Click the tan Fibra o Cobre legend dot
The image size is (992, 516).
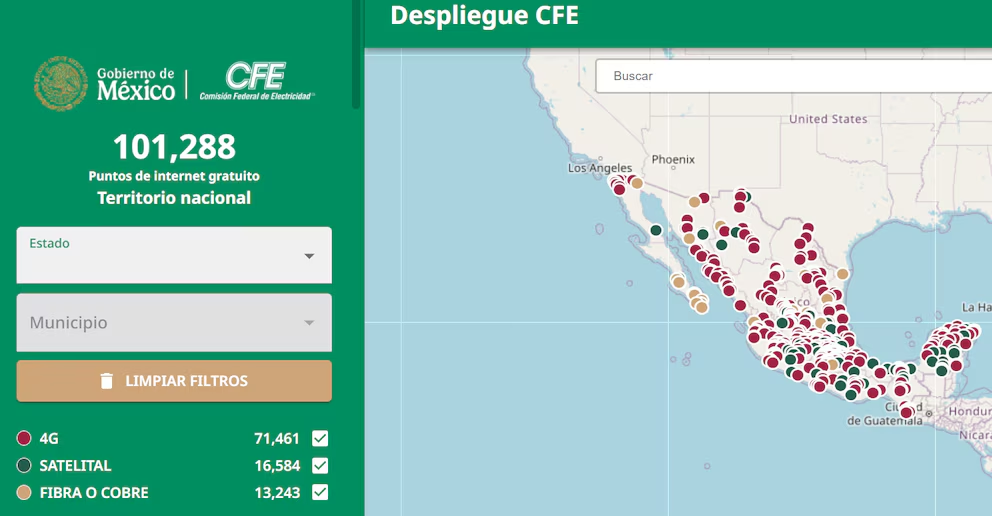(x=24, y=493)
